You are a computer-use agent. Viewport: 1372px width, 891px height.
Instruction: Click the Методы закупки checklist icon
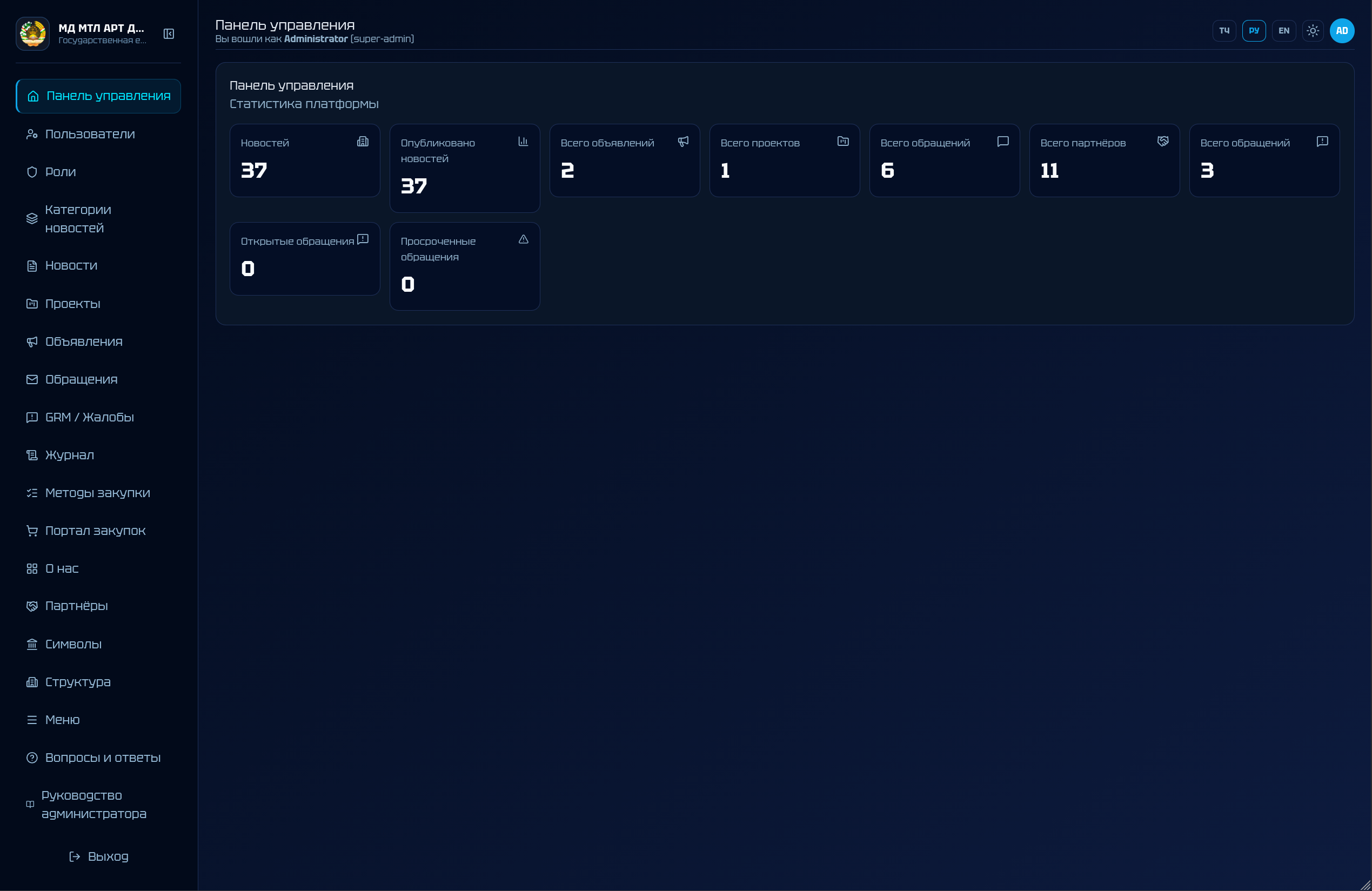coord(32,493)
